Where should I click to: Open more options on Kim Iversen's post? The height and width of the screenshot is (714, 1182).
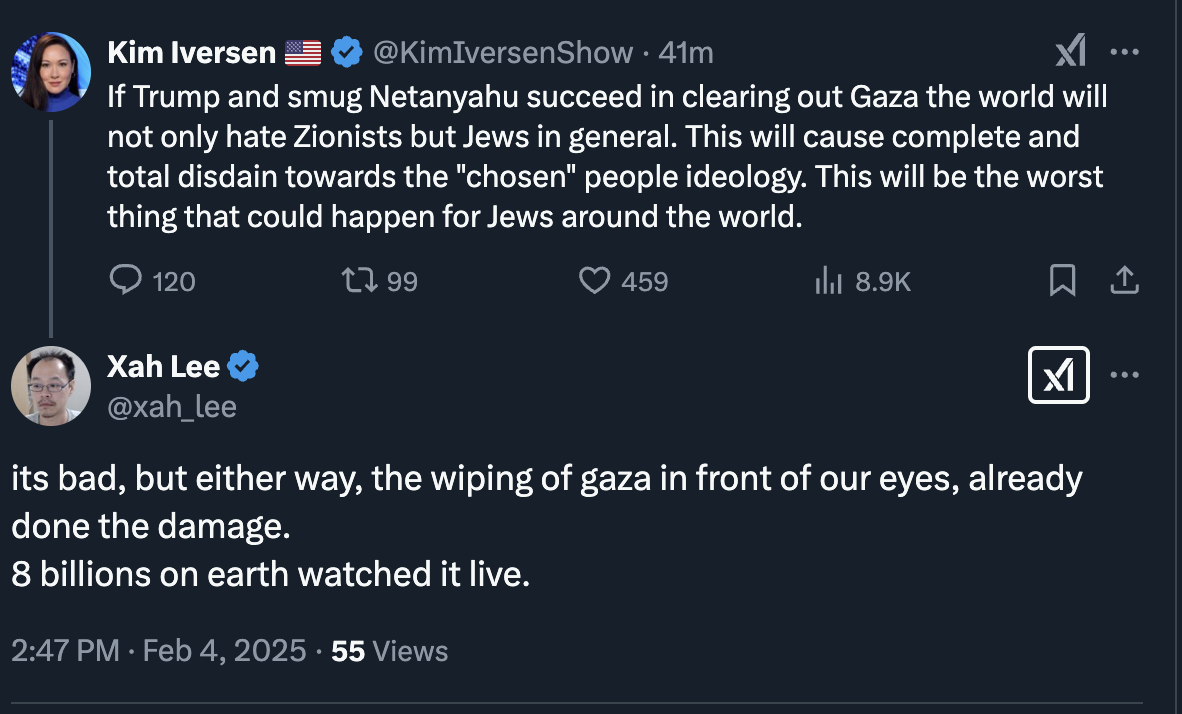click(1125, 52)
